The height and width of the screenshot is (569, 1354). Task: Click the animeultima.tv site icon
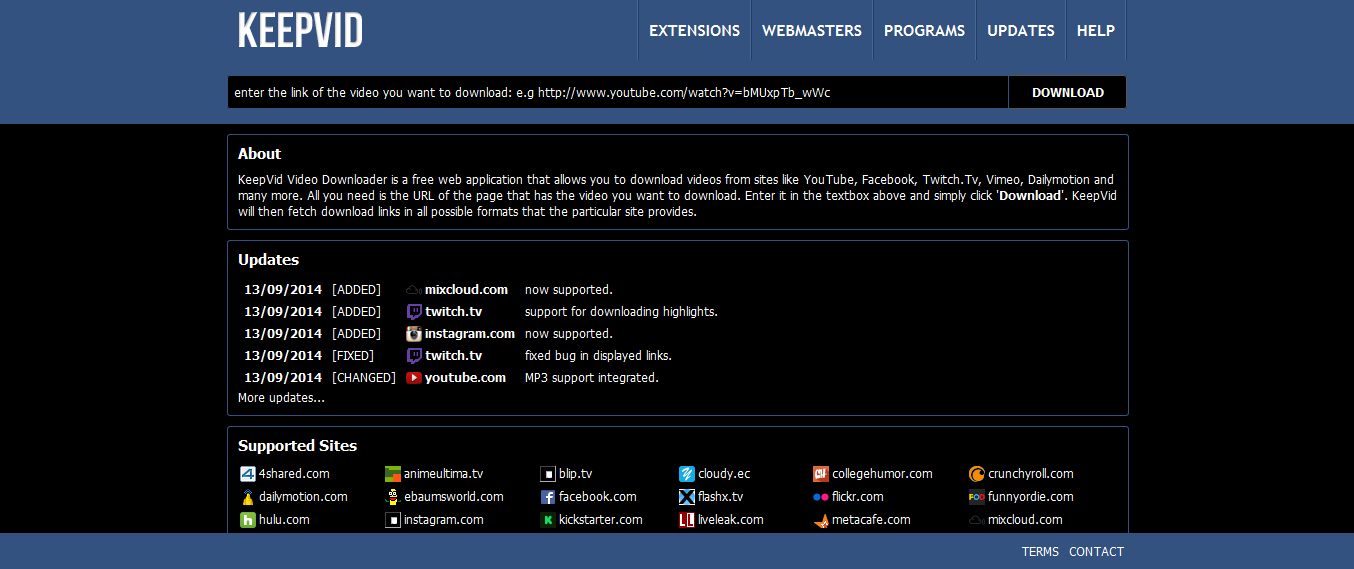point(393,474)
